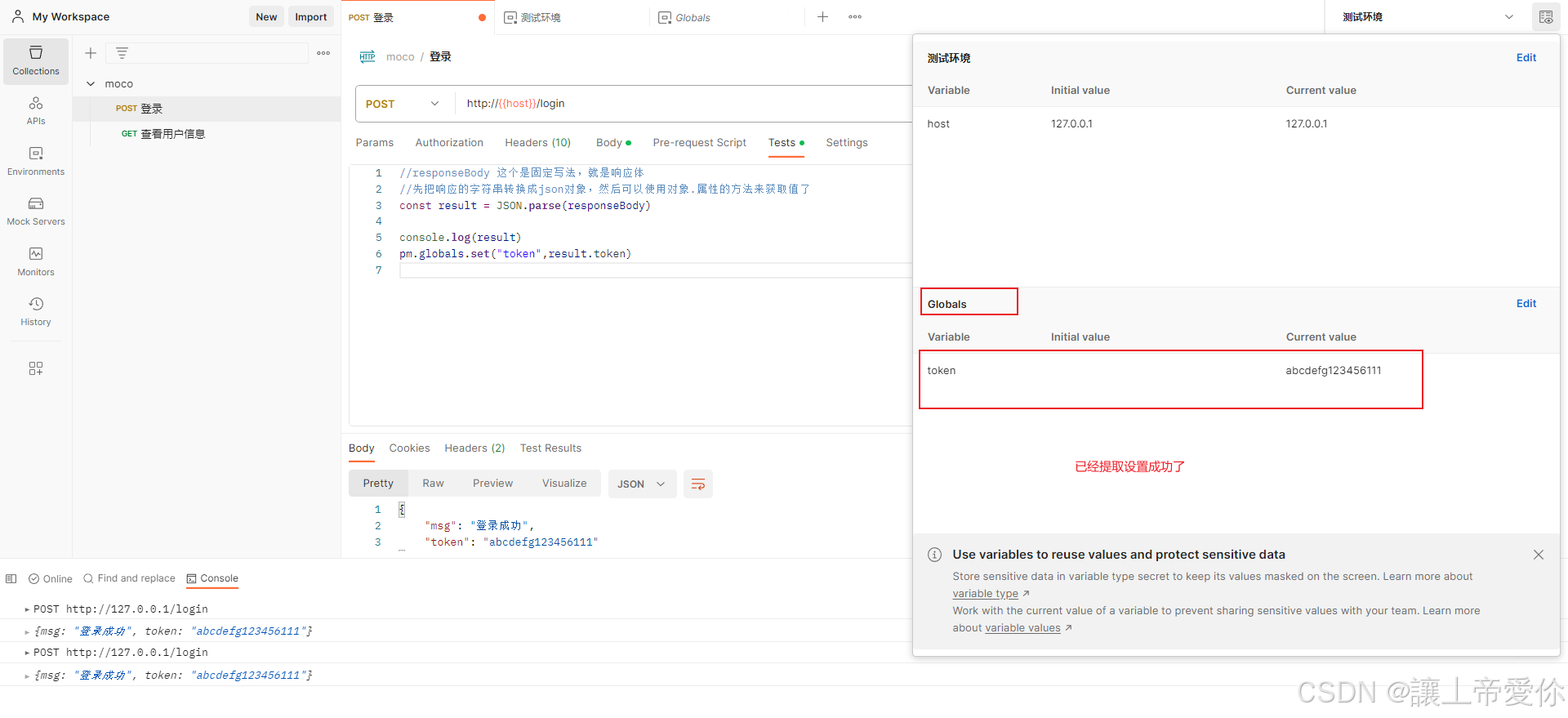
Task: Switch response view to Visualize
Action: (x=564, y=484)
